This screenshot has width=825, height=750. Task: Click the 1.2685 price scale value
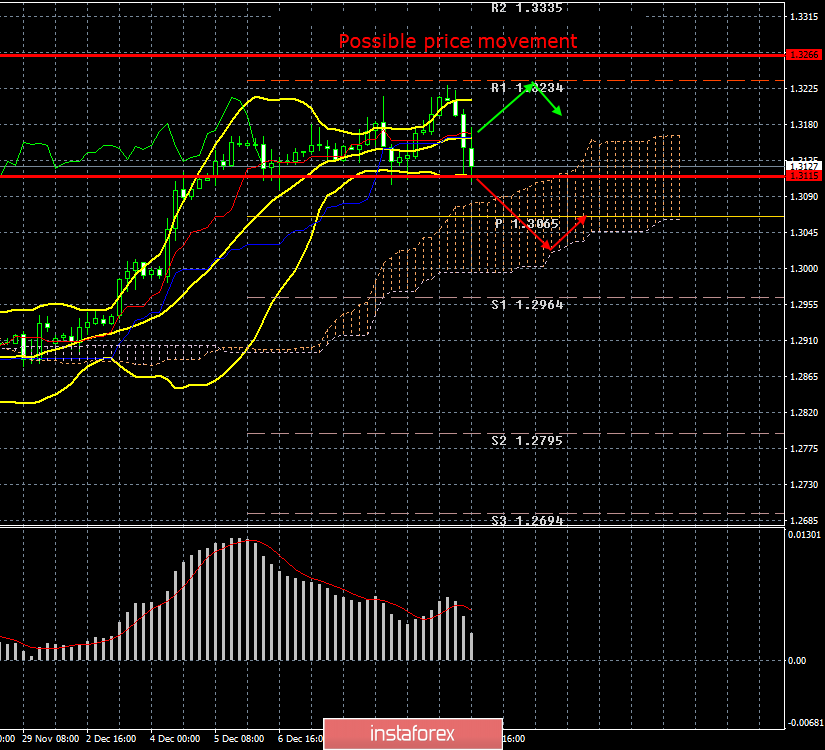click(x=804, y=521)
